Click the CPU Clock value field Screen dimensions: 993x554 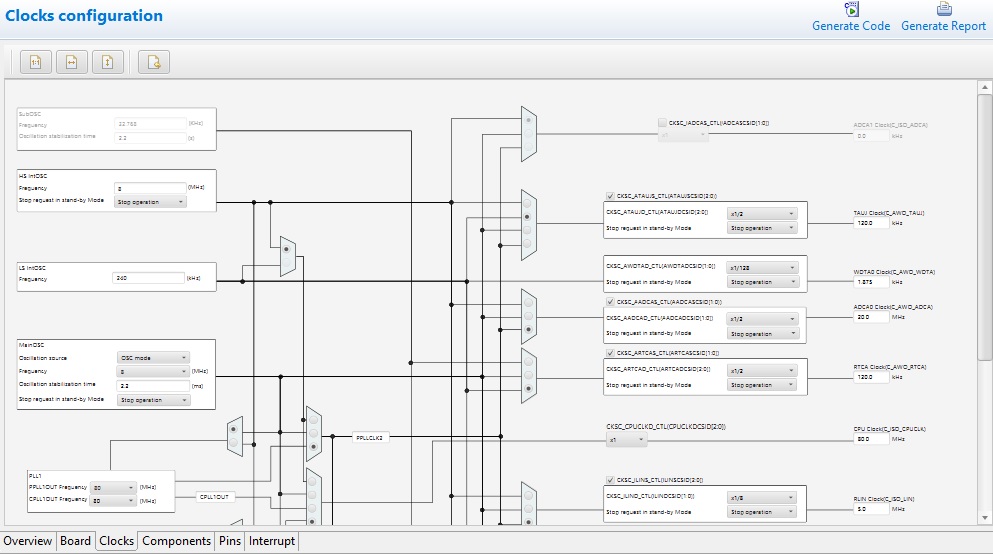click(871, 439)
